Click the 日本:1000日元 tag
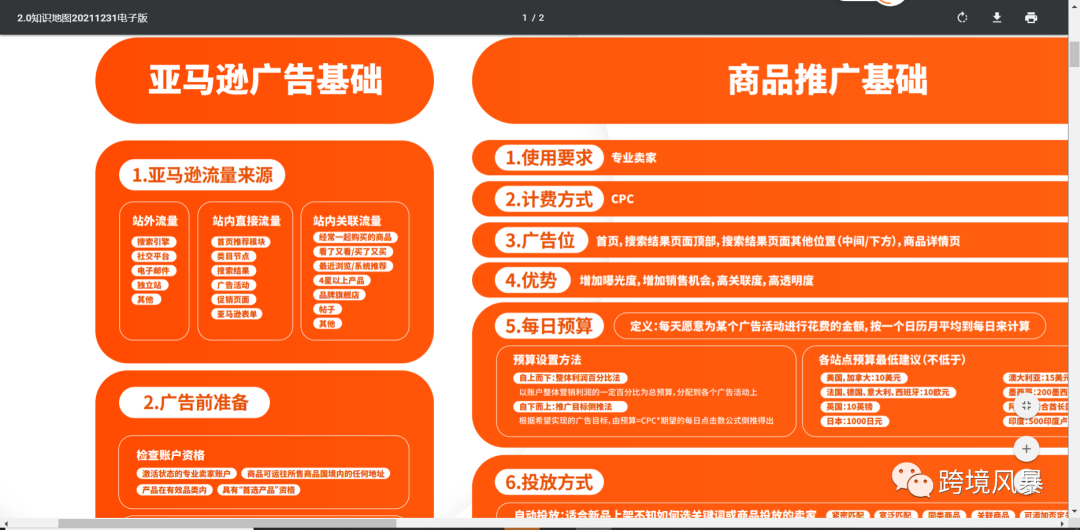This screenshot has height=530, width=1080. tap(855, 422)
